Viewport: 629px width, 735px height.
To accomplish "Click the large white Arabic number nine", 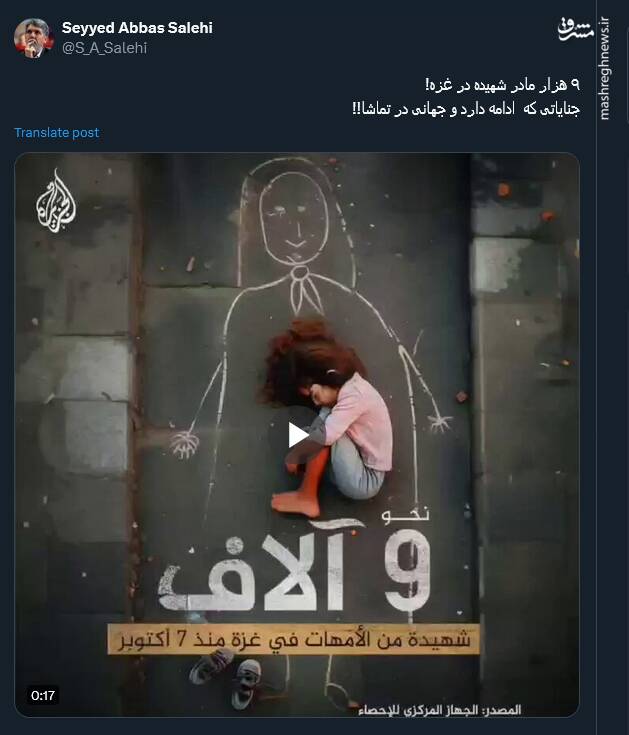I will pos(408,572).
